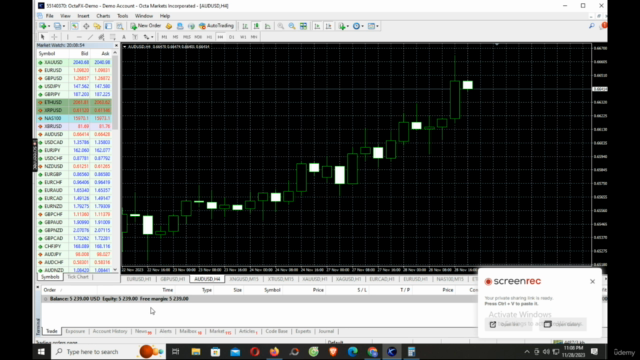Select the NAS100 row in Market Watch
The image size is (640, 360).
(x=74, y=118)
